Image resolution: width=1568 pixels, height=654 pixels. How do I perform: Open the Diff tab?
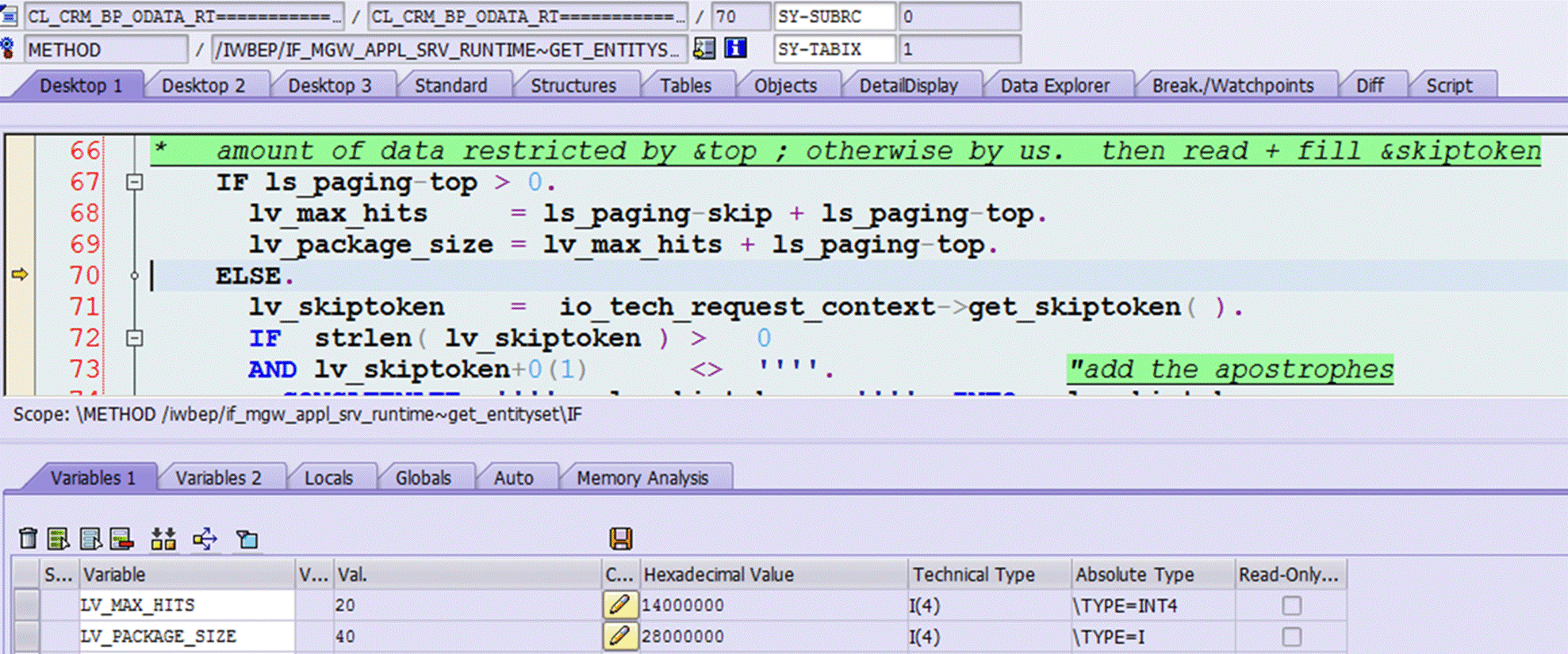click(x=1370, y=86)
